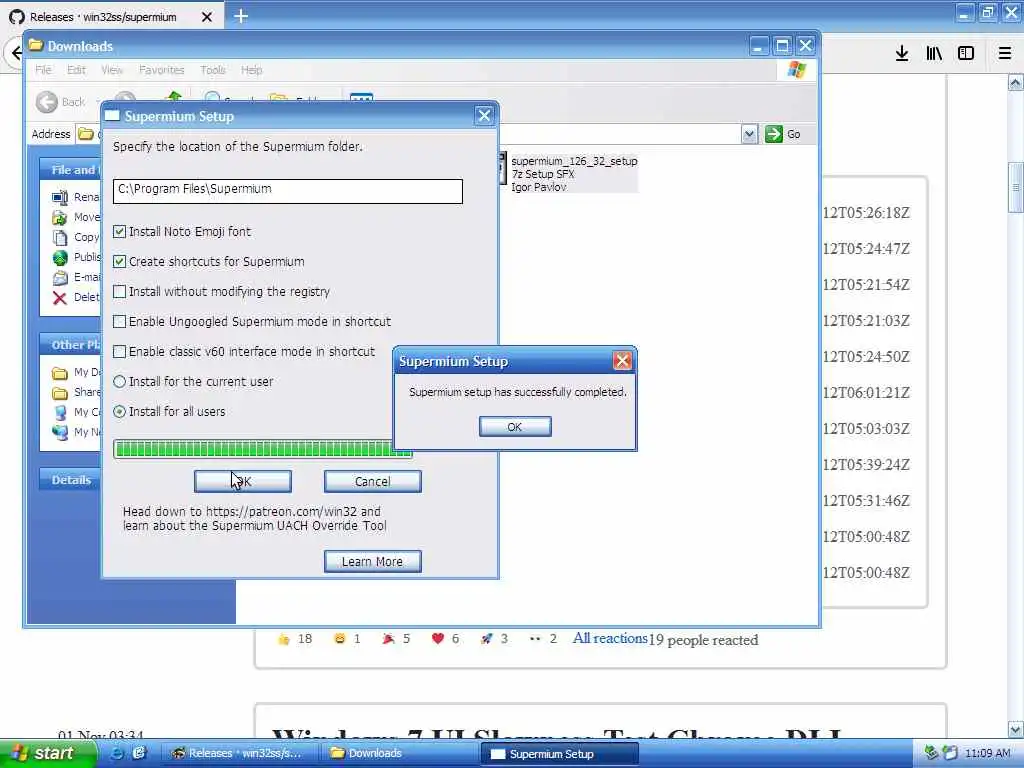Click Move this file icon in sidebar
Viewport: 1024px width, 768px height.
(x=60, y=217)
